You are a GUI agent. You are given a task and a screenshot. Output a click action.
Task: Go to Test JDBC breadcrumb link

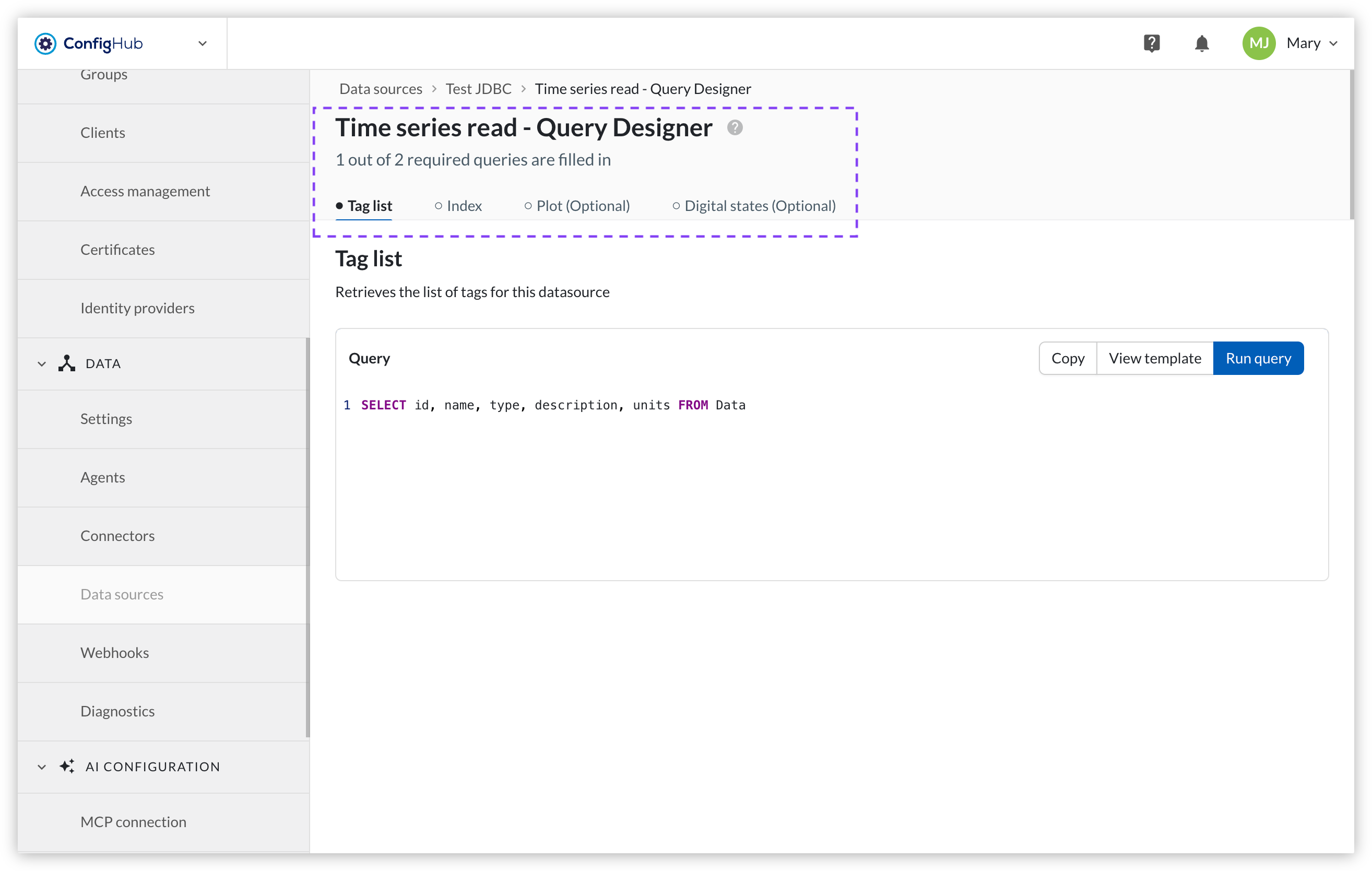(478, 89)
